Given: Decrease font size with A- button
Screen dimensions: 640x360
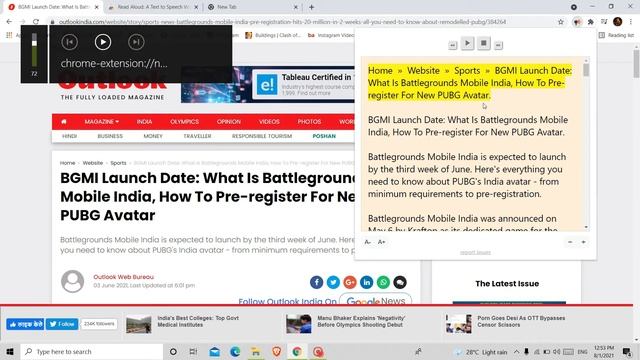Looking at the screenshot, I should (x=368, y=242).
